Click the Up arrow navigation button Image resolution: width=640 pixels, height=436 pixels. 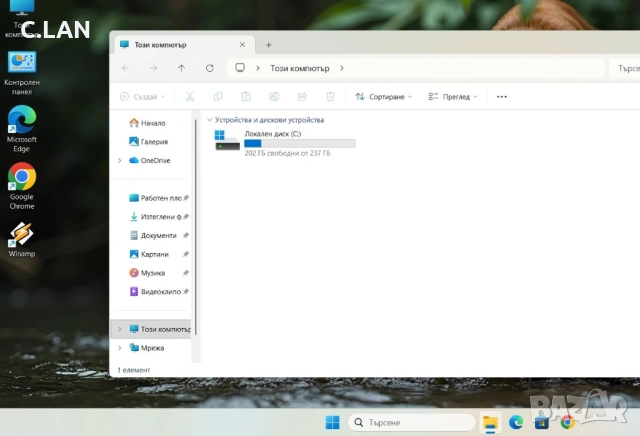click(x=181, y=68)
